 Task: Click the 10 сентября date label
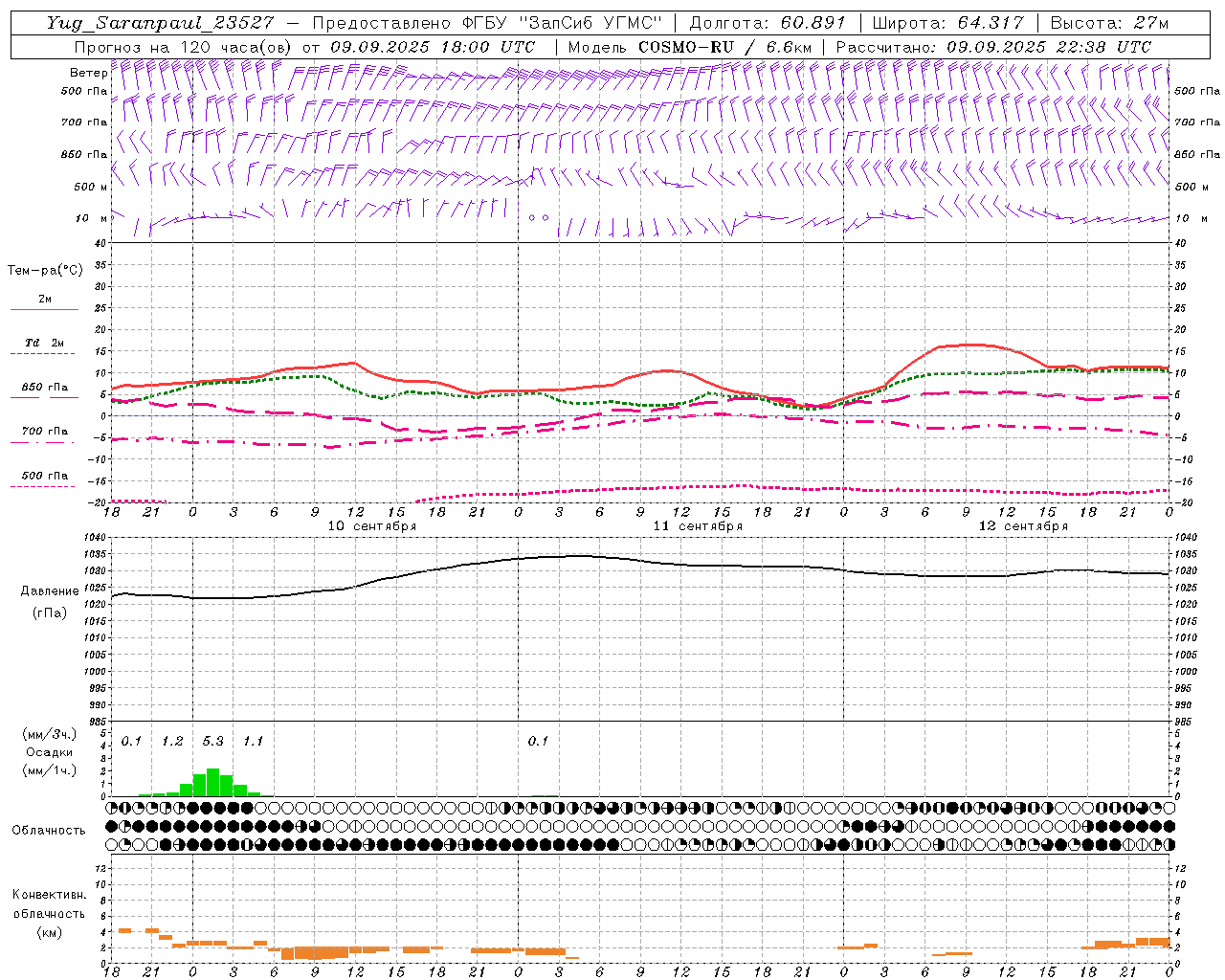[x=372, y=526]
